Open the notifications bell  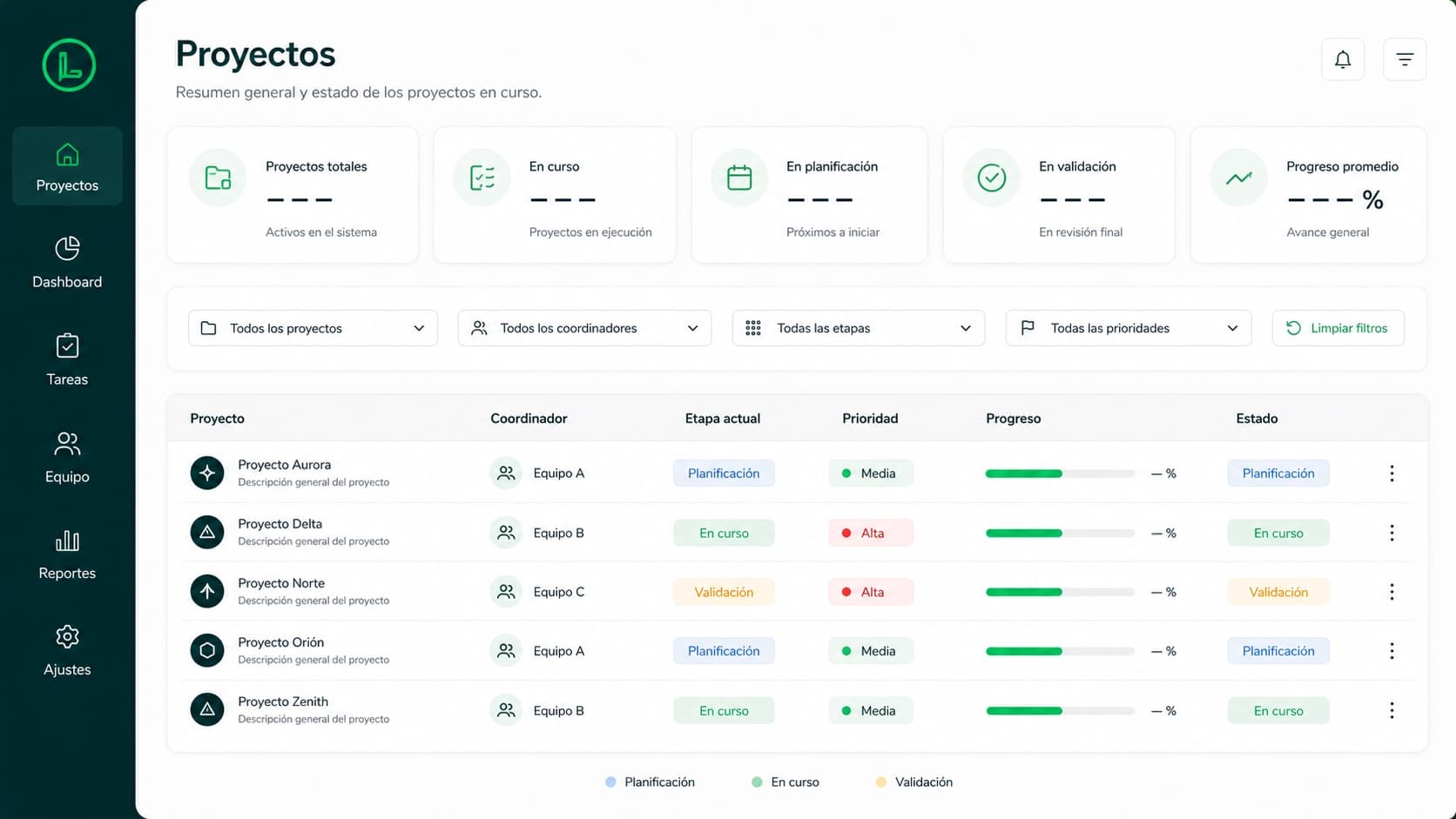1343,59
